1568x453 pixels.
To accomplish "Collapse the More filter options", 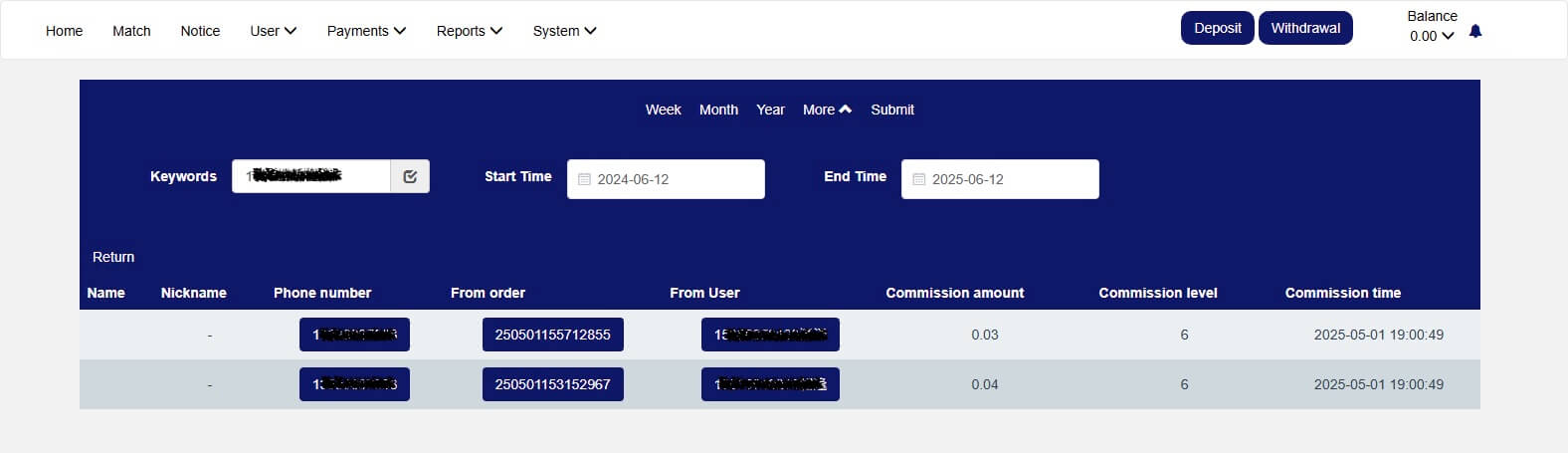I will [x=827, y=110].
